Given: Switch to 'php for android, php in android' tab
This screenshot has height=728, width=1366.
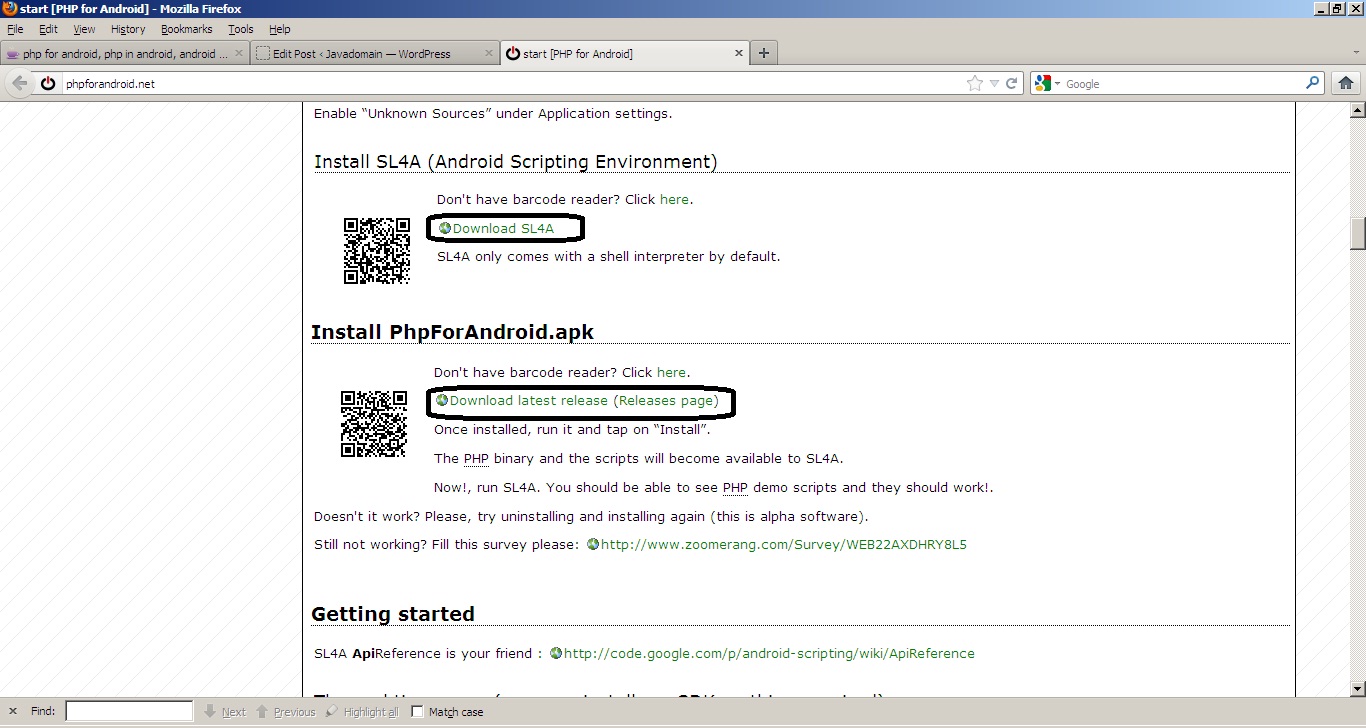Looking at the screenshot, I should coord(124,54).
